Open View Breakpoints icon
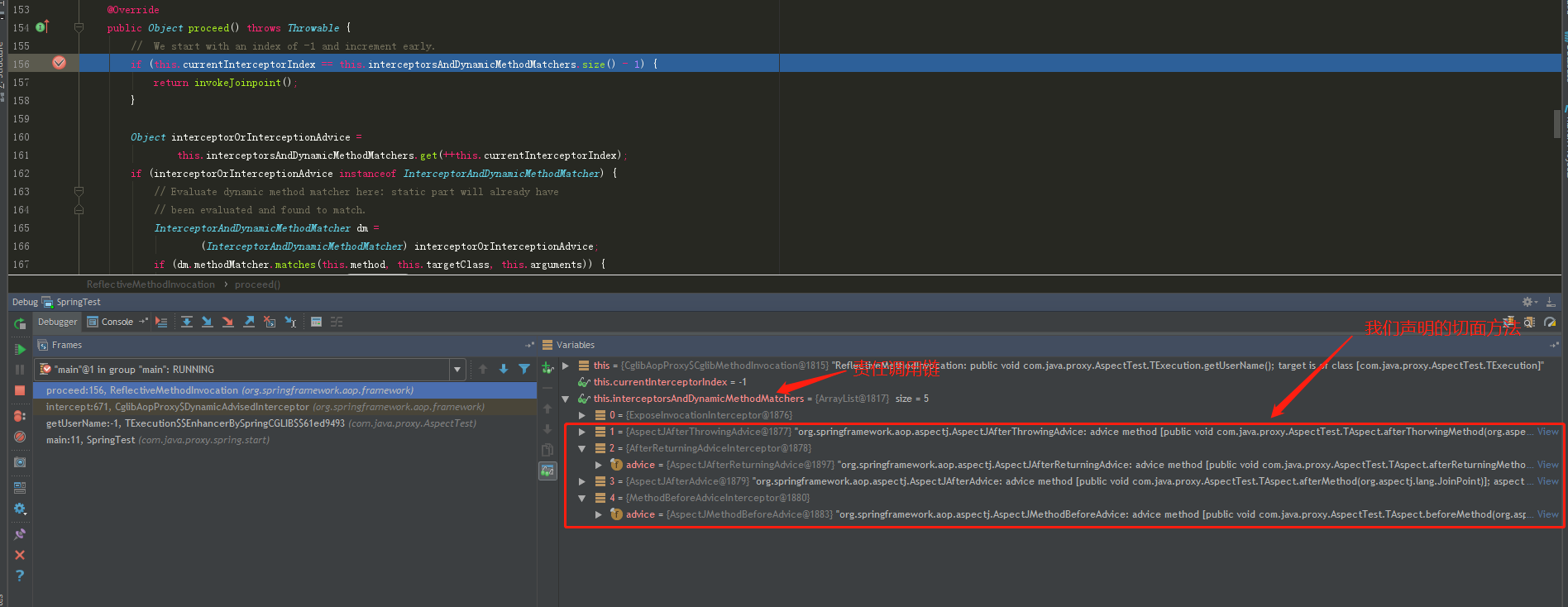 [20, 416]
